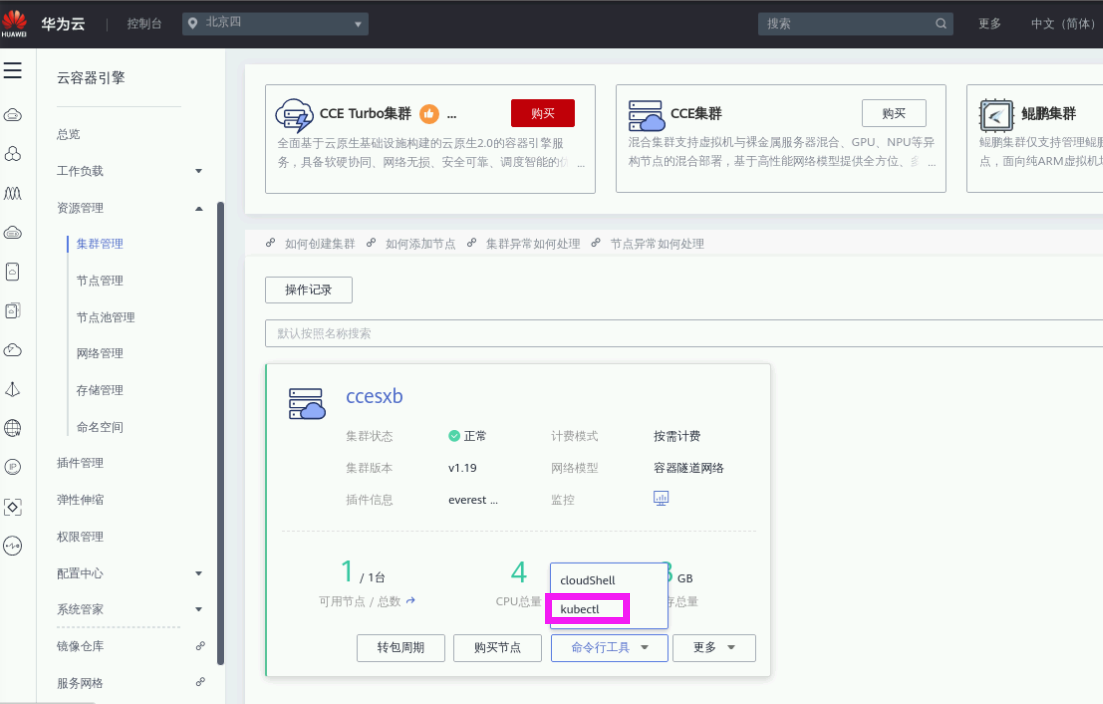This screenshot has width=1103, height=704.
Task: Open the 节点异常如何处理 help link
Action: [657, 244]
